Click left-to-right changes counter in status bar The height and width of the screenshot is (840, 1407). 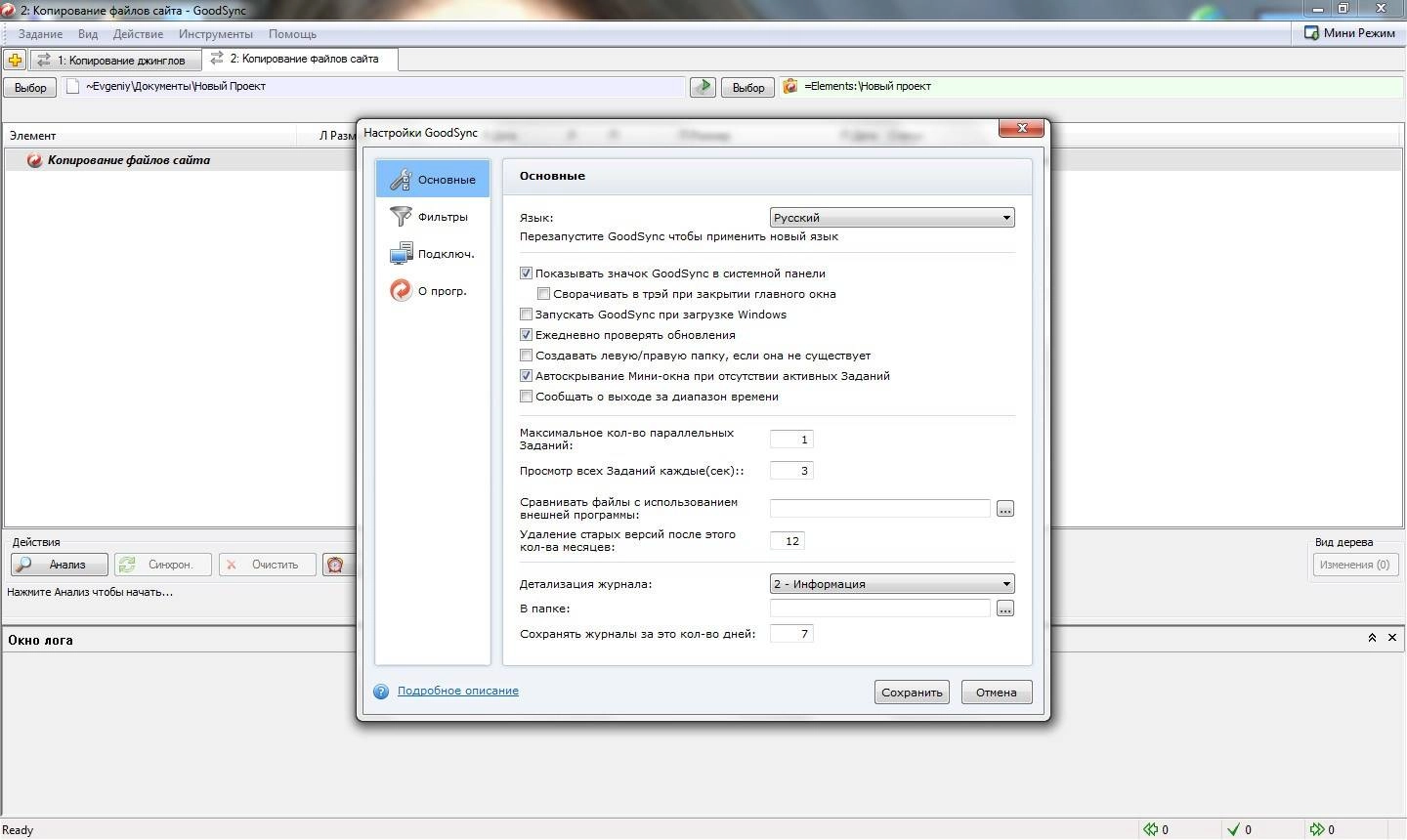(1156, 829)
